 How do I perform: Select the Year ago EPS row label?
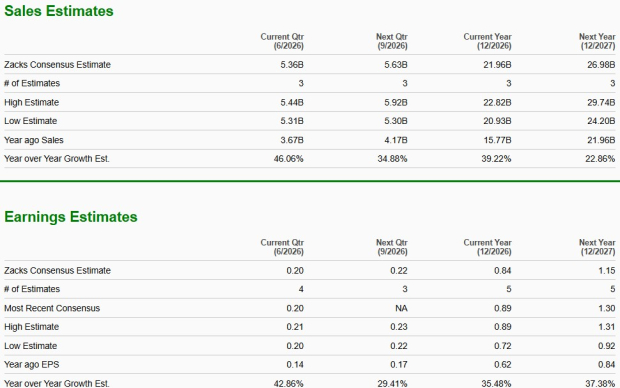(32, 365)
